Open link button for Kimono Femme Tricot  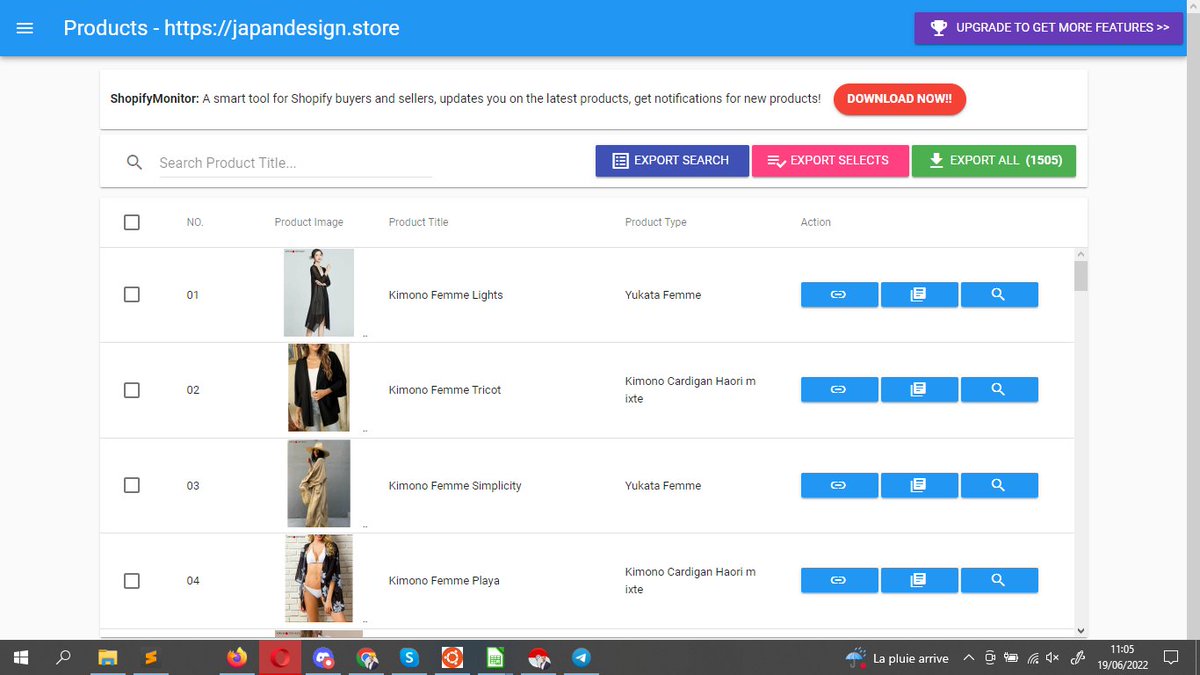(x=839, y=389)
